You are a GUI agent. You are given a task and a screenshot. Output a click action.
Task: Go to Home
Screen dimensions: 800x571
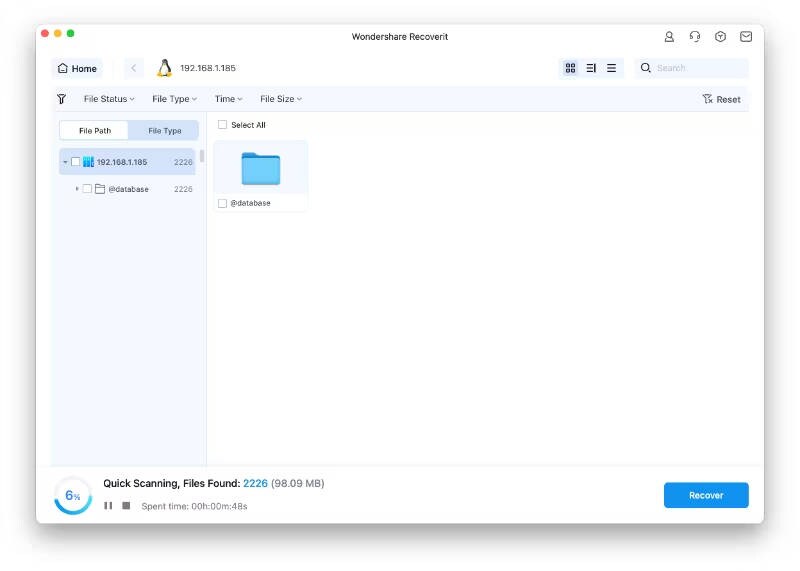pos(77,68)
